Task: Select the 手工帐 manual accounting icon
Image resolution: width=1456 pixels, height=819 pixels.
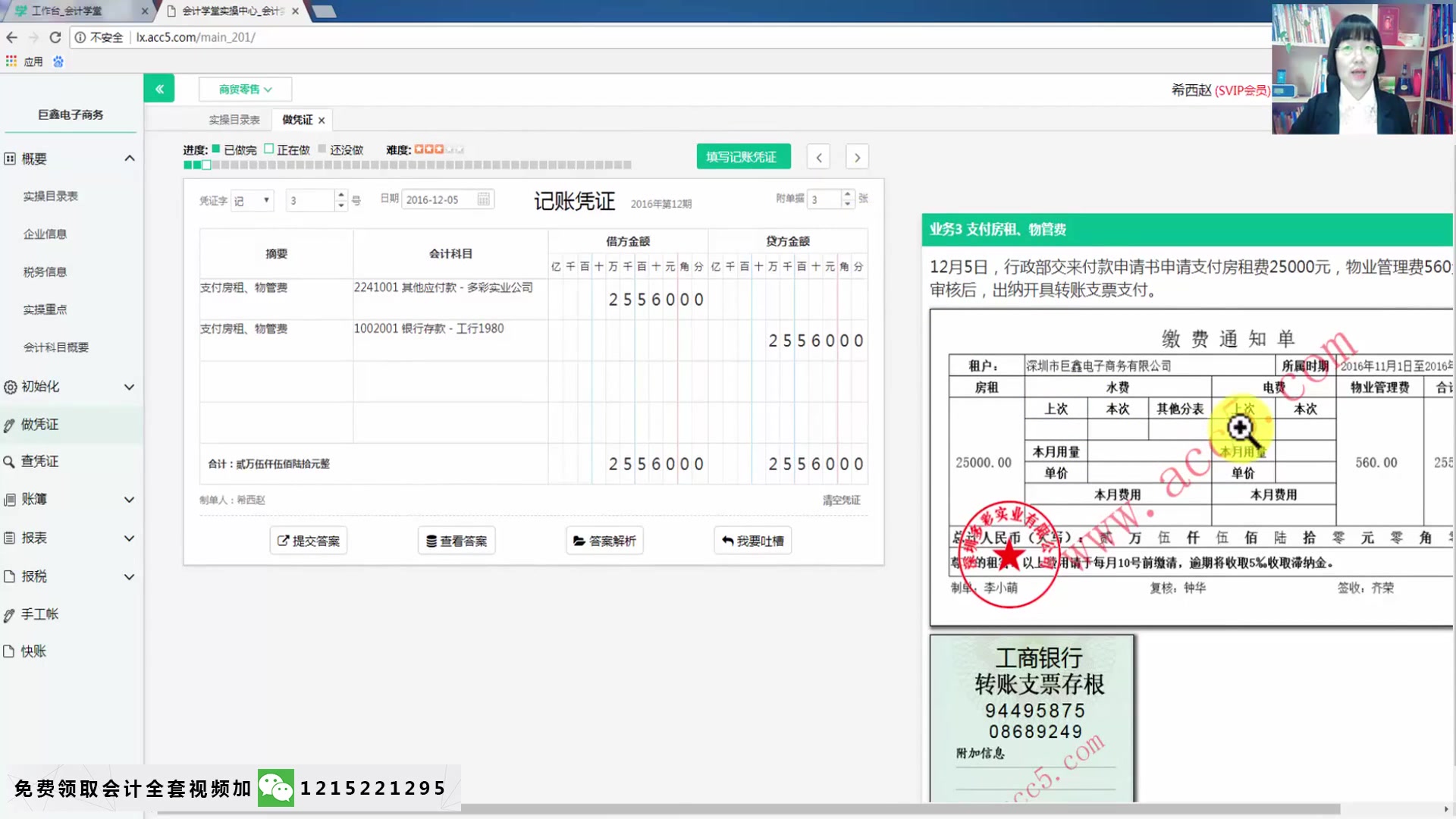Action: (11, 614)
